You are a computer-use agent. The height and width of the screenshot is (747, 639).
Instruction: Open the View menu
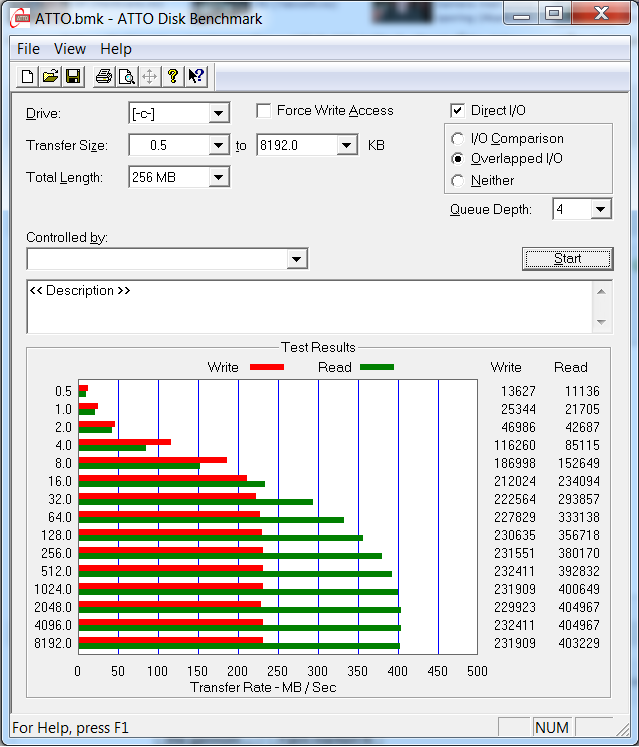coord(70,49)
